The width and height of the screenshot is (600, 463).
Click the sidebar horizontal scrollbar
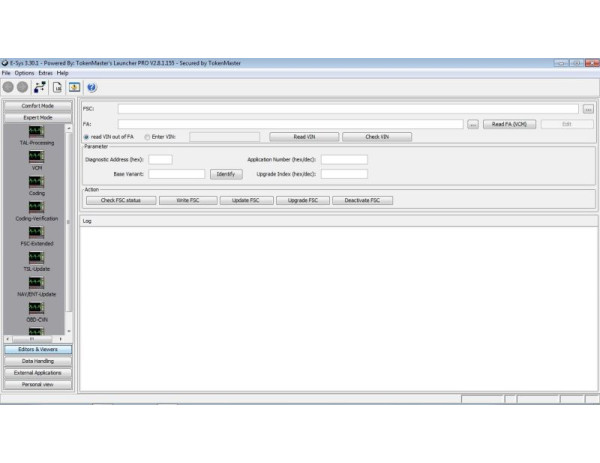[x=34, y=339]
